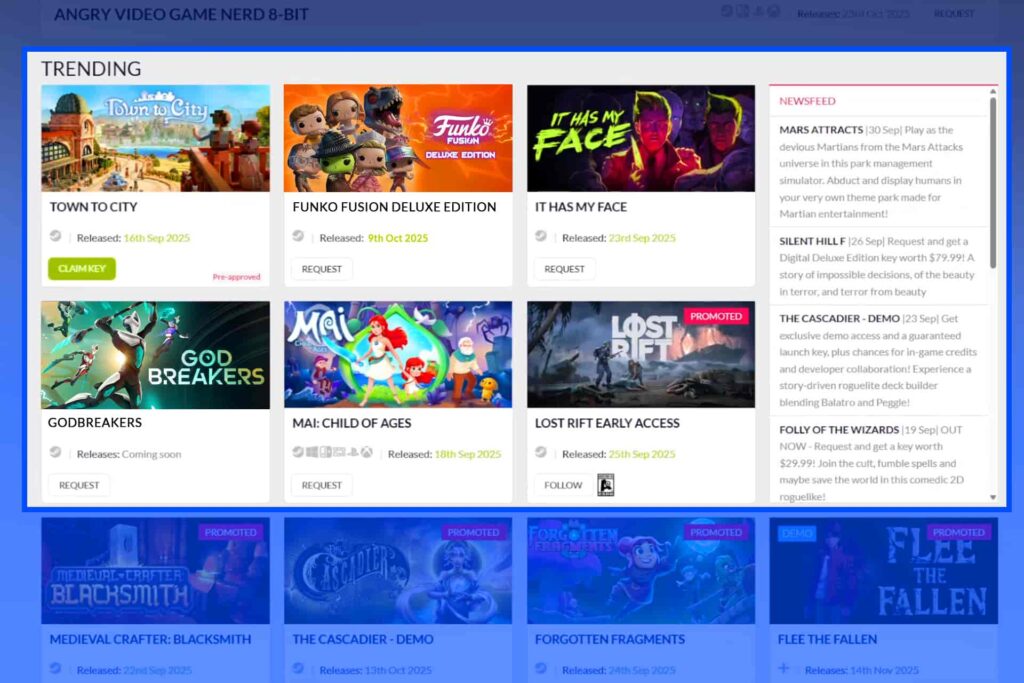Follow Lost Rift Early Access
Screen dimensions: 1024x683
(x=563, y=485)
